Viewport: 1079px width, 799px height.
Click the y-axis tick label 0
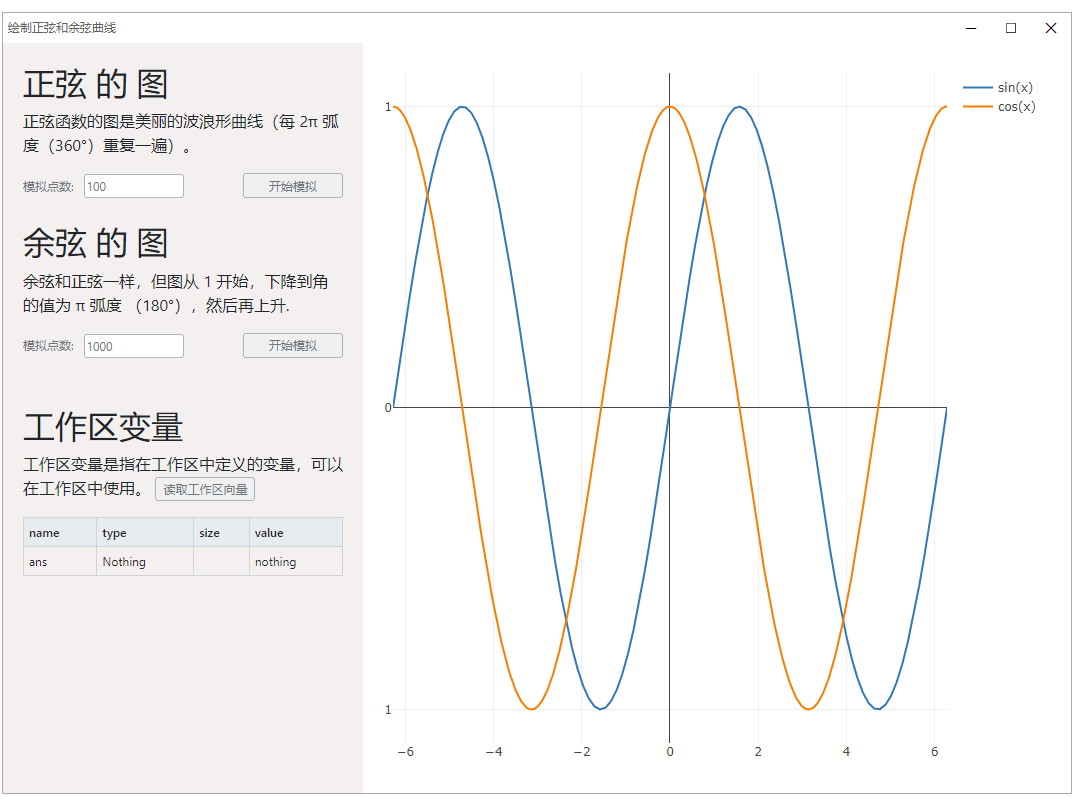coord(388,407)
